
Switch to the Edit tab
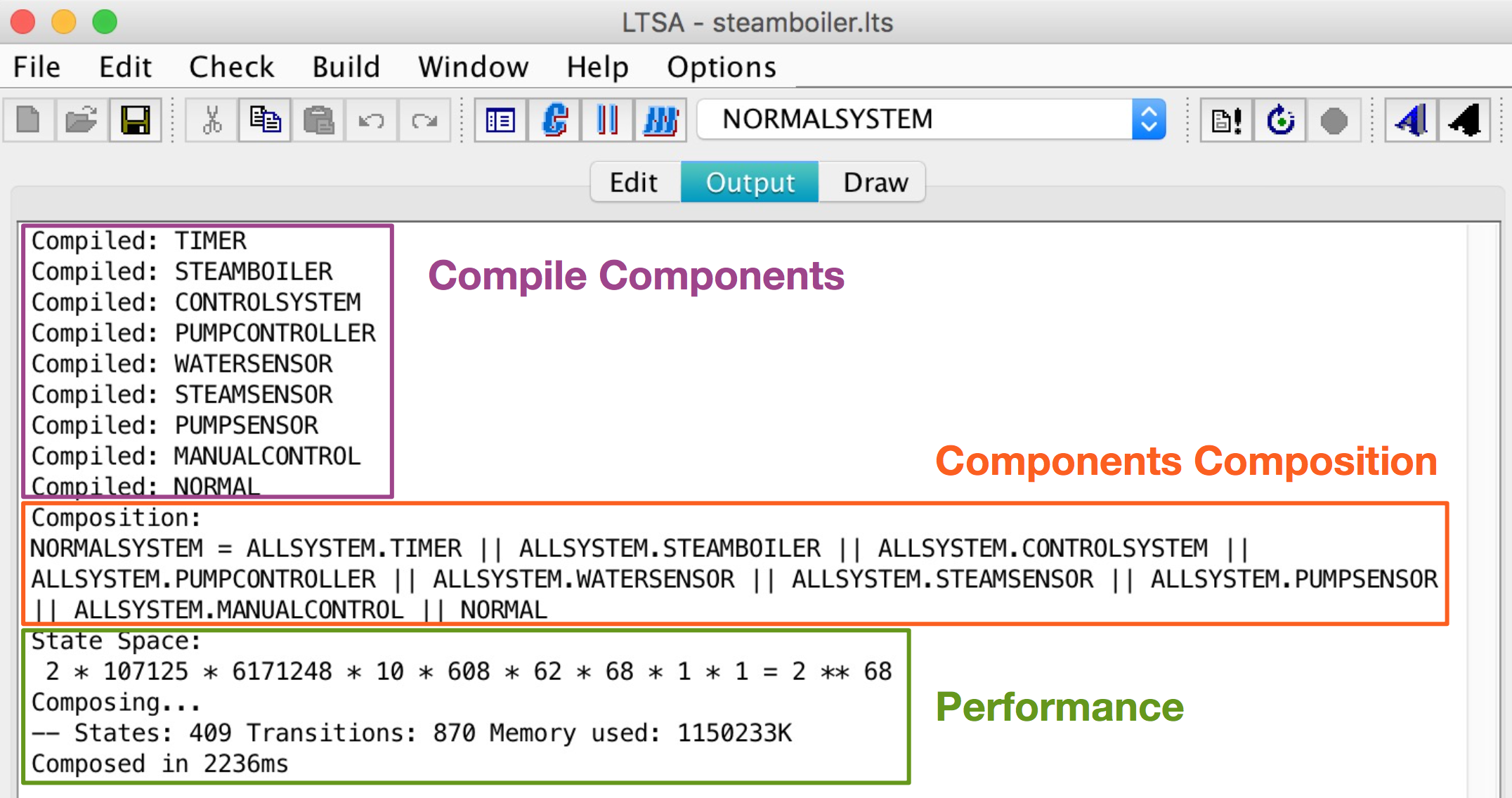pos(634,183)
